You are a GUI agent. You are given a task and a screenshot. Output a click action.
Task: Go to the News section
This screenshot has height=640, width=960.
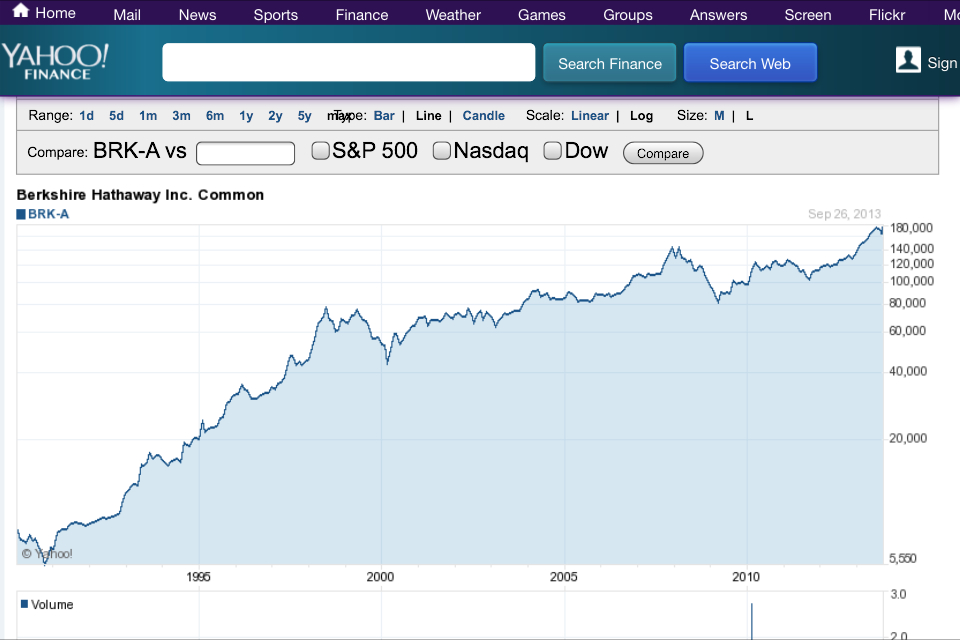[197, 15]
